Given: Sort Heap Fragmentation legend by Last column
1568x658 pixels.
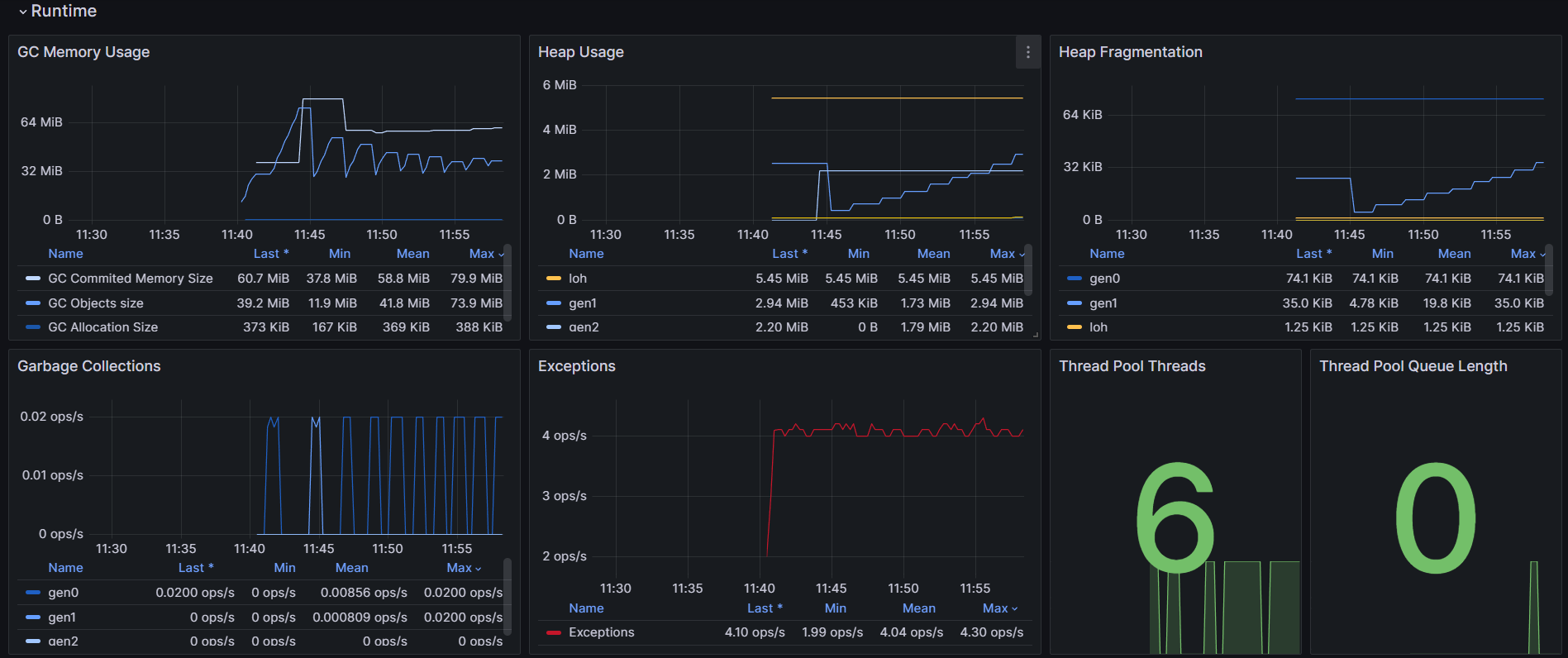Looking at the screenshot, I should 1308,254.
